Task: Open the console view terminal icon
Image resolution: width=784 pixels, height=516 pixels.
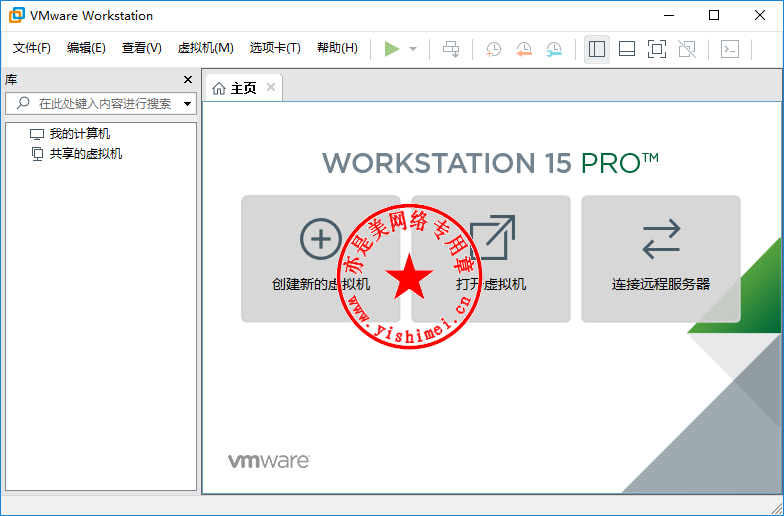Action: point(730,49)
